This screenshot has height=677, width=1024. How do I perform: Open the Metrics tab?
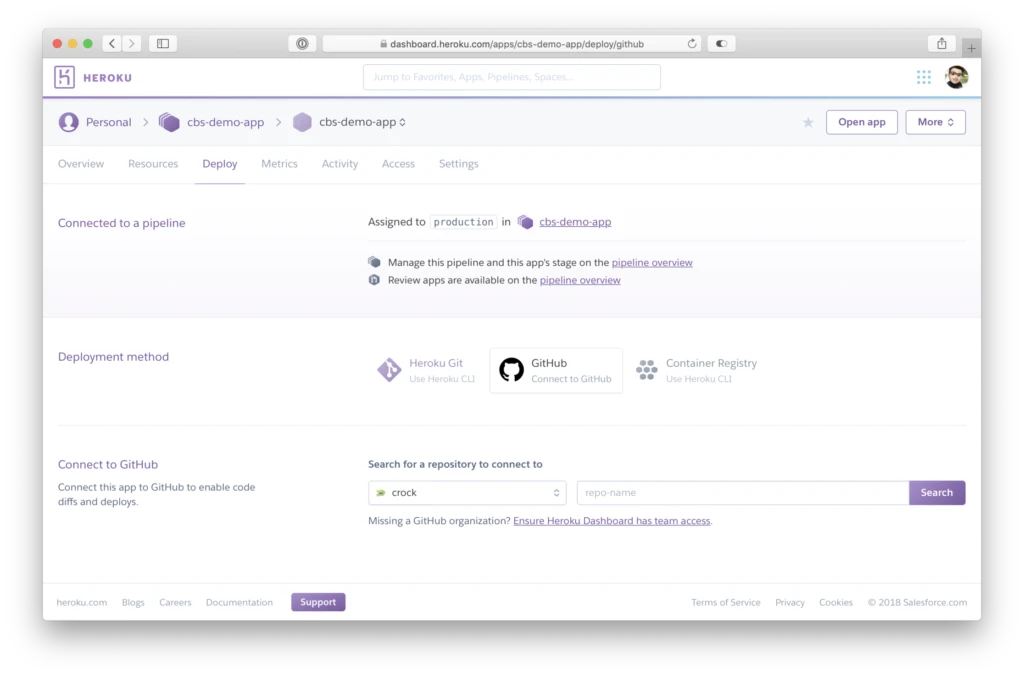[x=280, y=164]
